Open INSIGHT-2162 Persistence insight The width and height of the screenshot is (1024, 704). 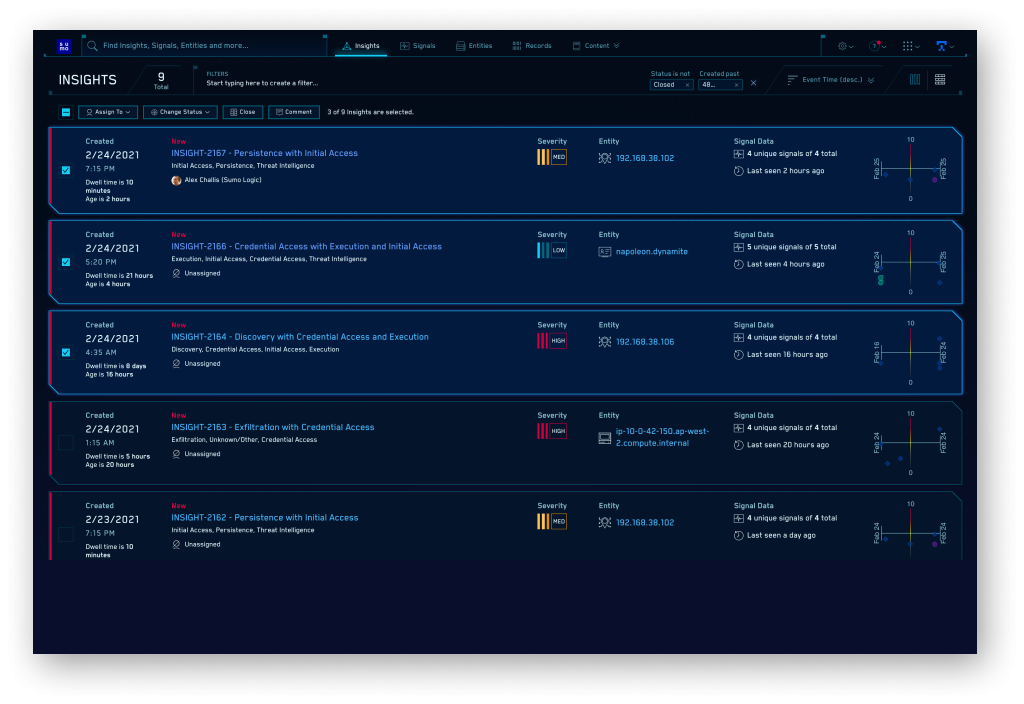264,518
